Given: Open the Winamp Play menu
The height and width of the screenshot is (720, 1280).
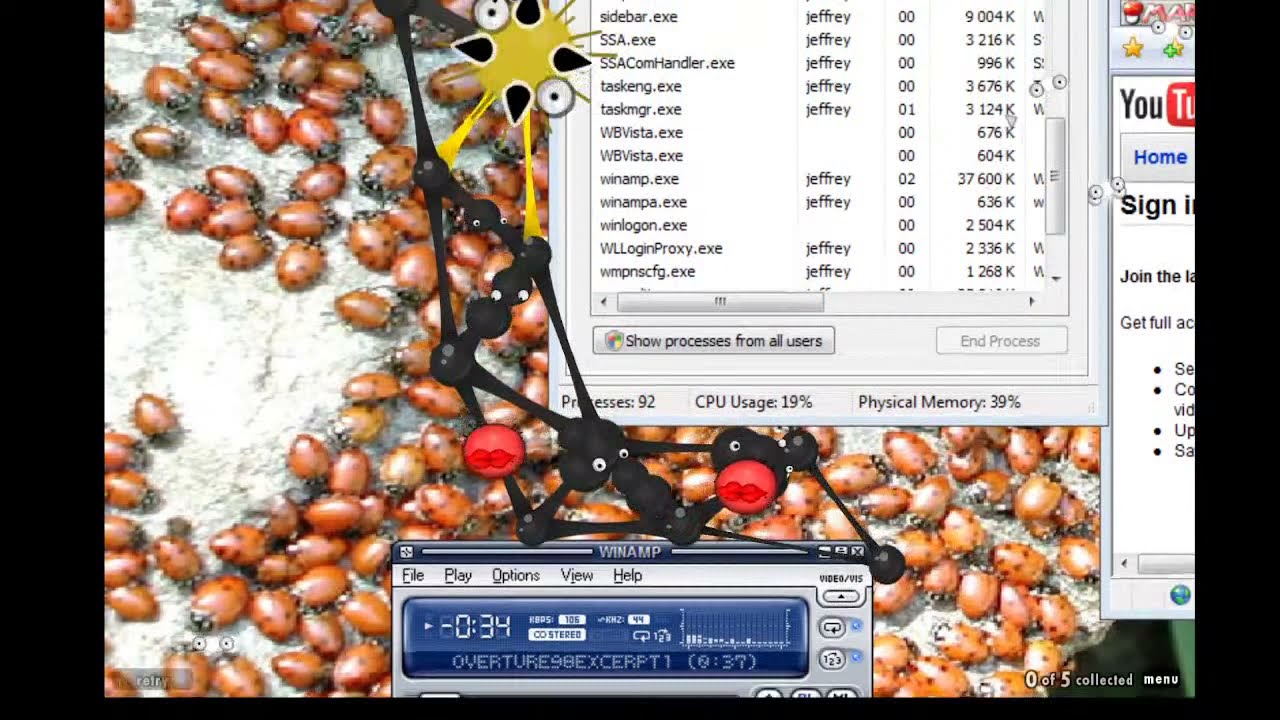Looking at the screenshot, I should pyautogui.click(x=458, y=575).
